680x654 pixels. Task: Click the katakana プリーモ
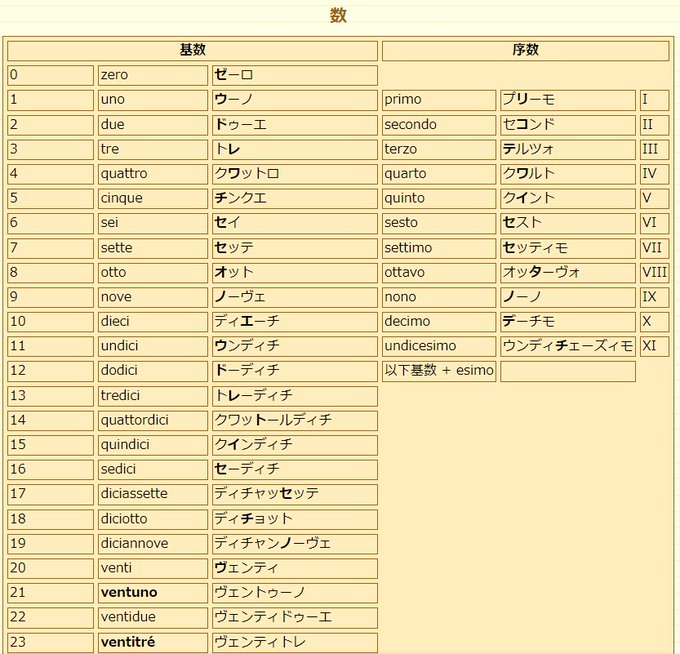click(529, 100)
